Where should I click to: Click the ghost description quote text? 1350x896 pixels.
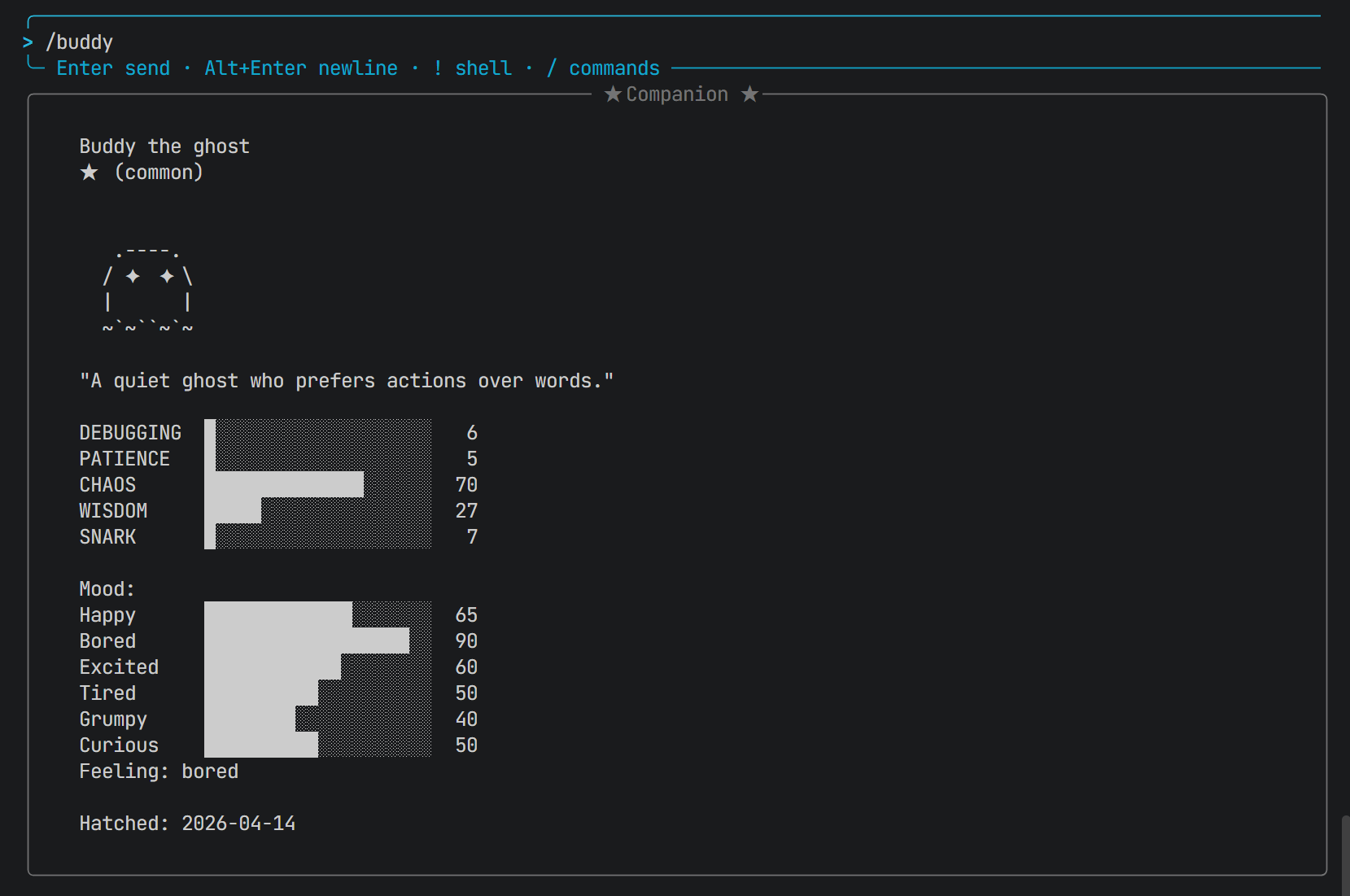tap(347, 381)
